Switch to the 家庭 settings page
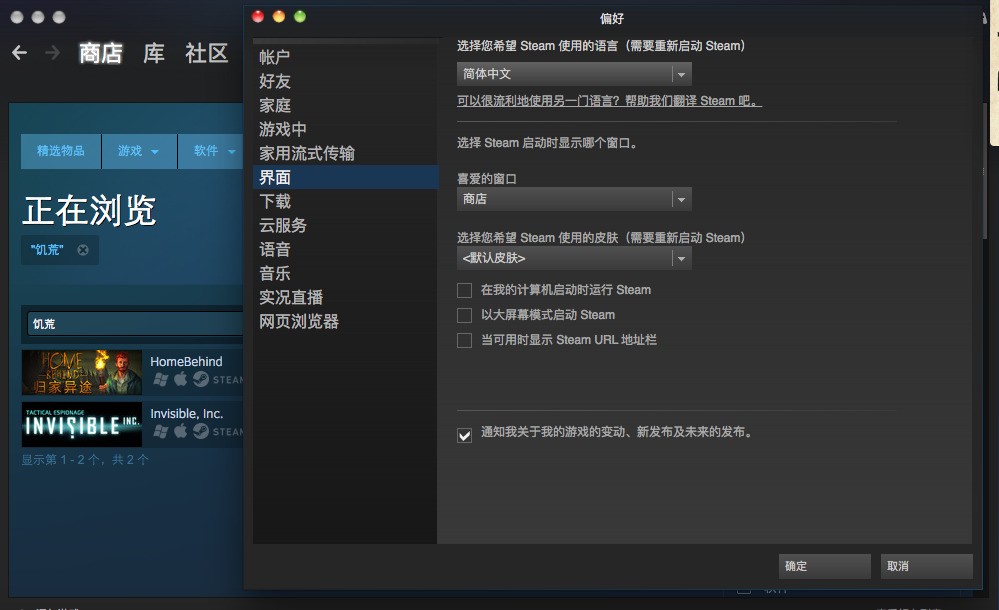This screenshot has width=999, height=610. (x=345, y=105)
